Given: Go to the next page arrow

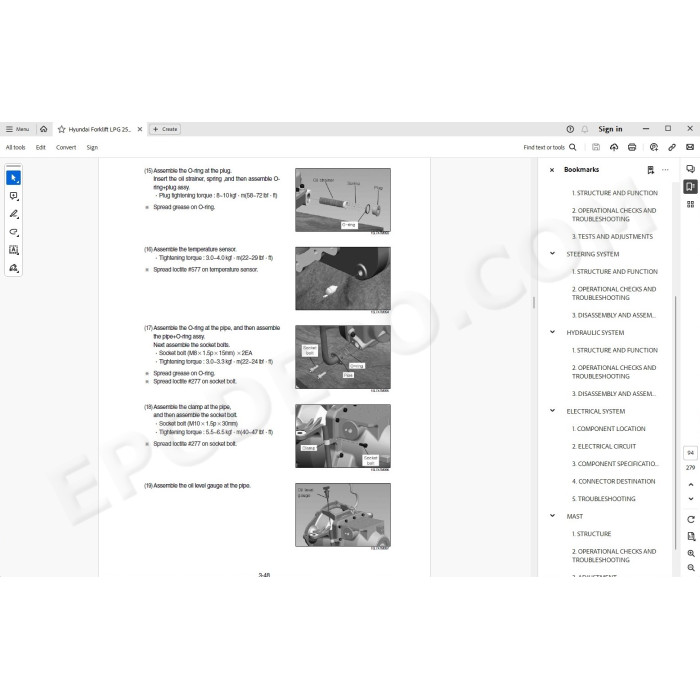Looking at the screenshot, I should tap(691, 499).
